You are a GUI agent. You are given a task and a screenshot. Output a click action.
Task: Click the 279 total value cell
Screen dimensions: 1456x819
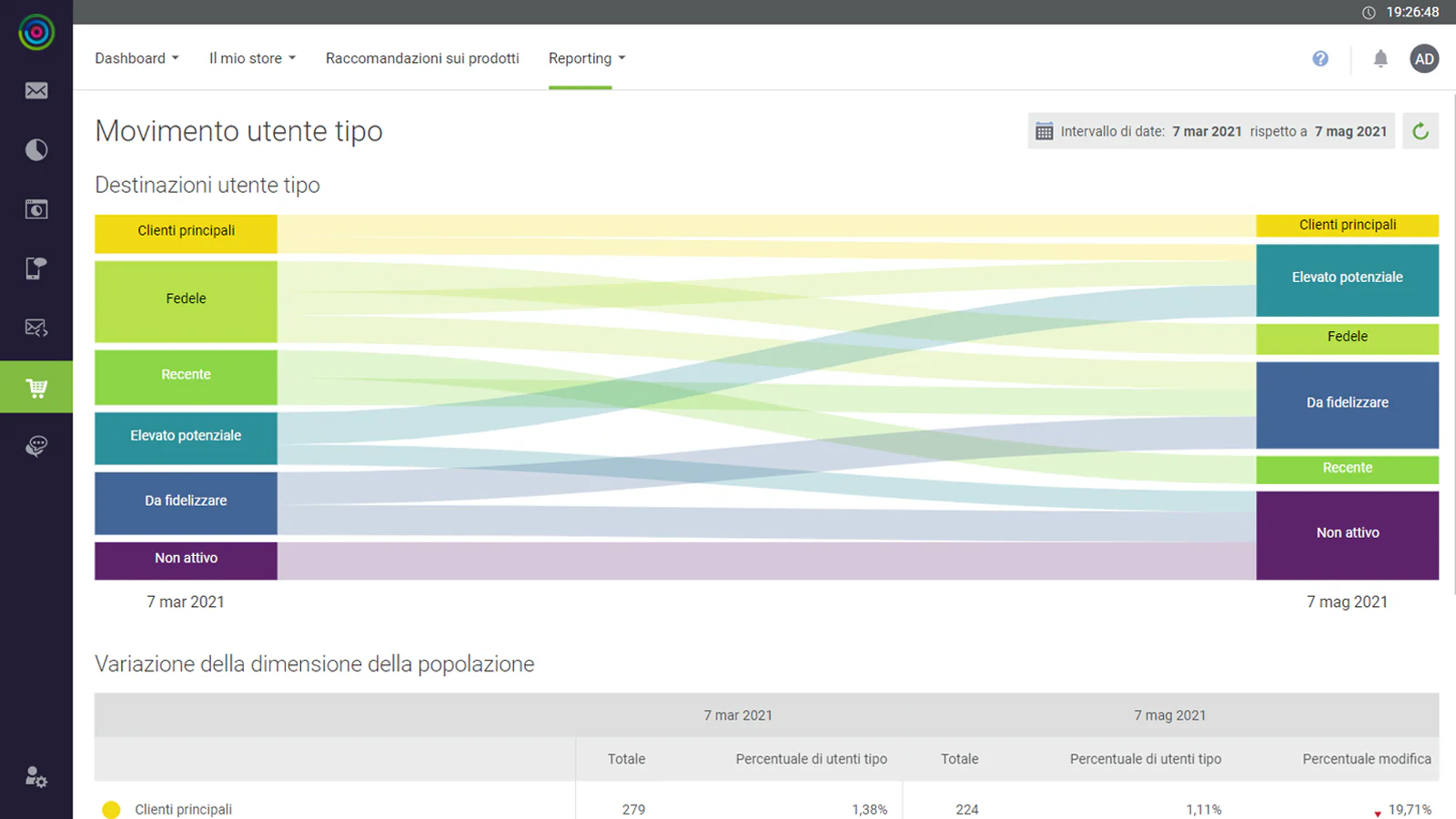tap(633, 809)
